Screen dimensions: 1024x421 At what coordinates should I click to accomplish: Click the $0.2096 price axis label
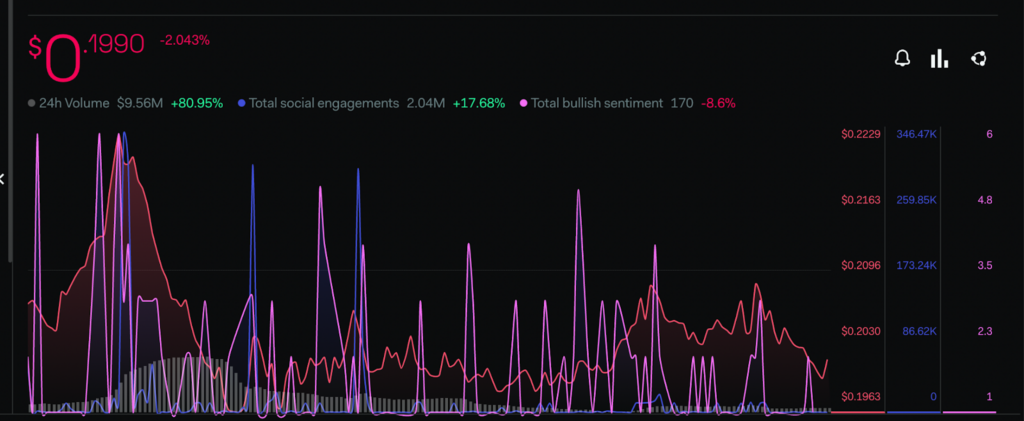861,266
